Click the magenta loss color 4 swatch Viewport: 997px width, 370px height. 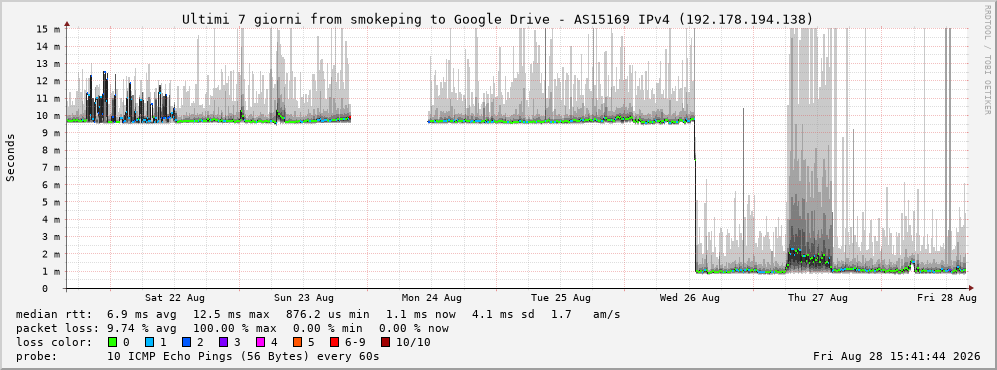point(260,342)
